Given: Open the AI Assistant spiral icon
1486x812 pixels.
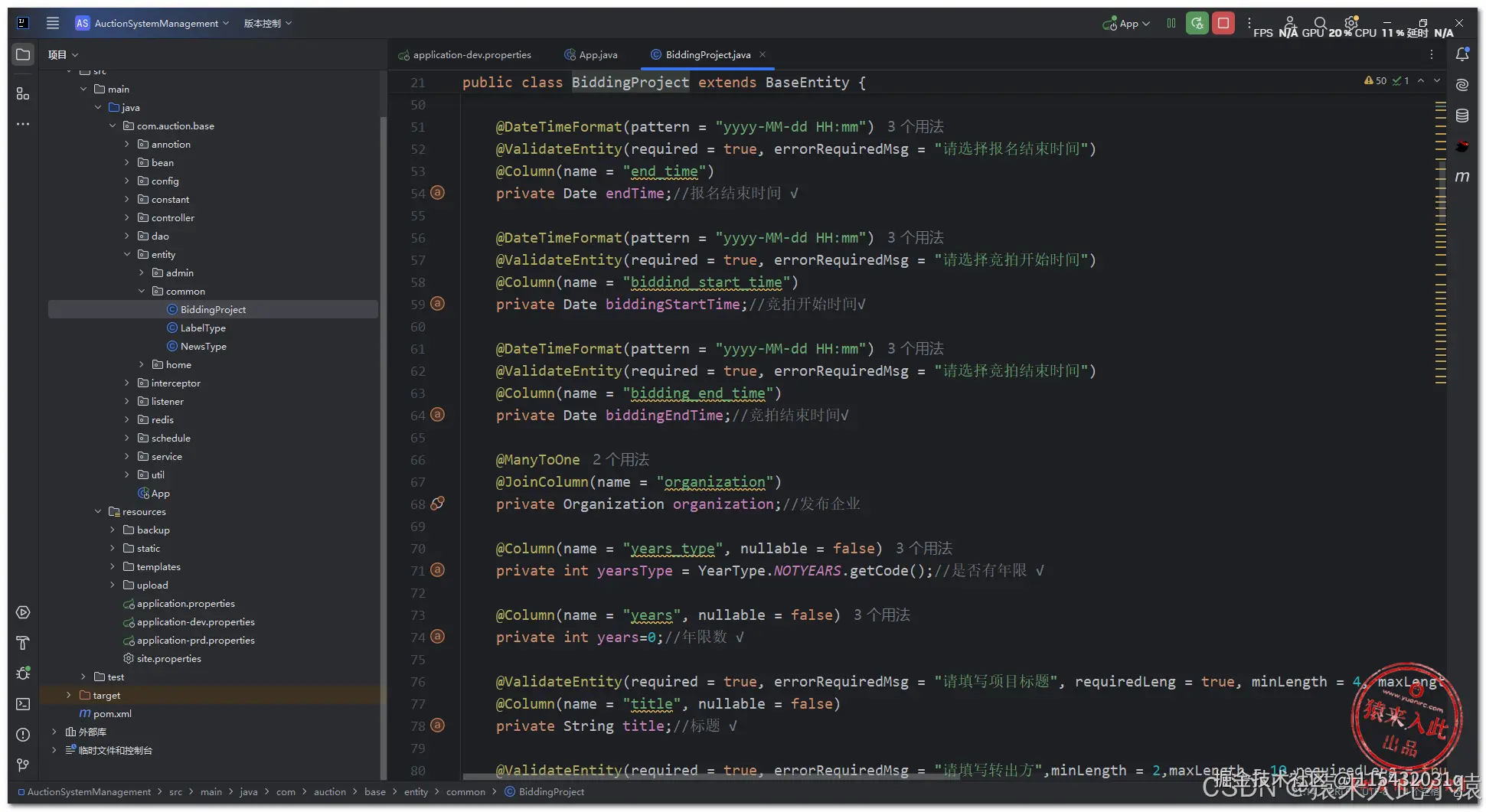Looking at the screenshot, I should [x=1462, y=85].
